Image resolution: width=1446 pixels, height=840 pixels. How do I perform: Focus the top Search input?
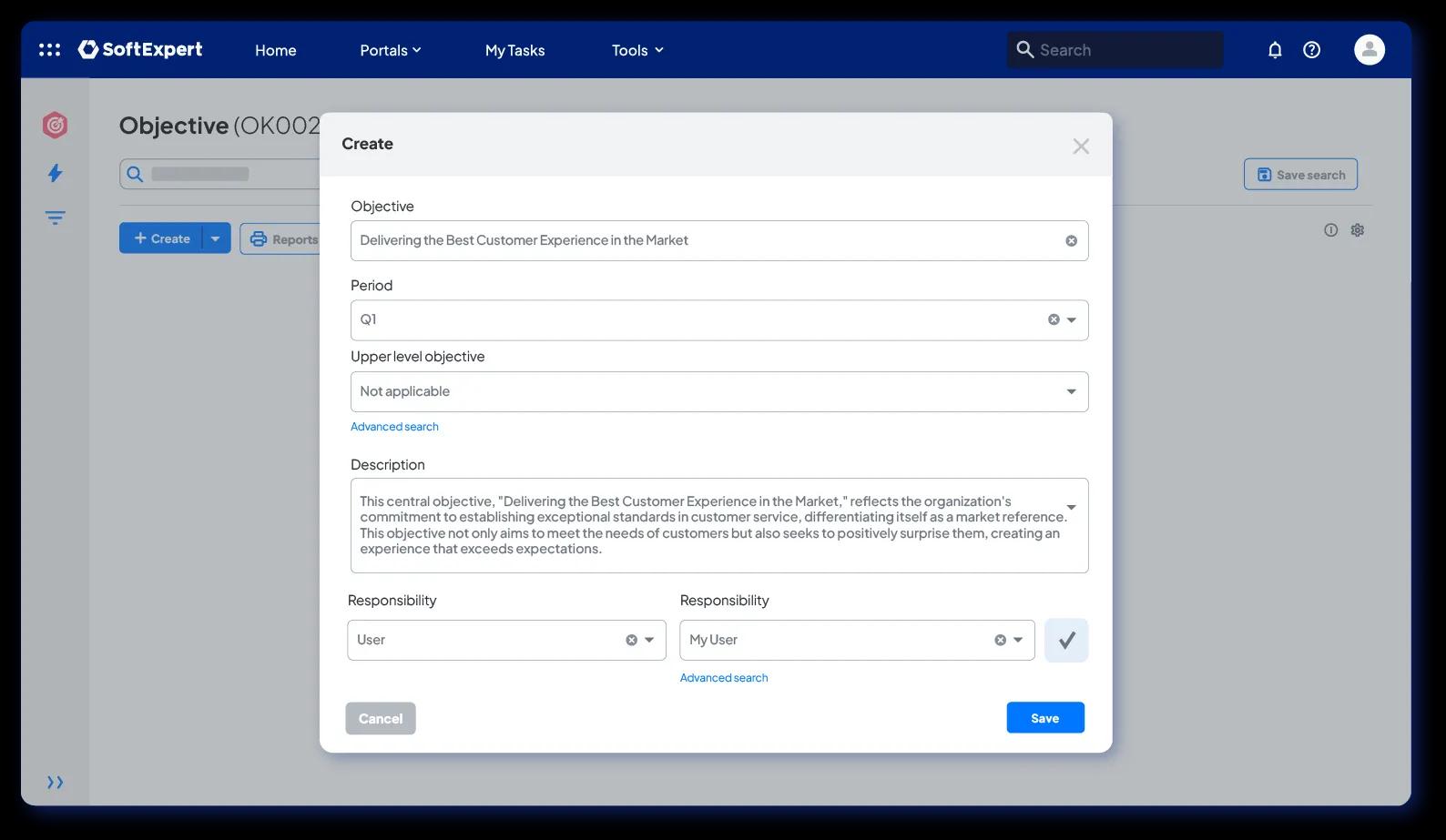[x=1115, y=50]
